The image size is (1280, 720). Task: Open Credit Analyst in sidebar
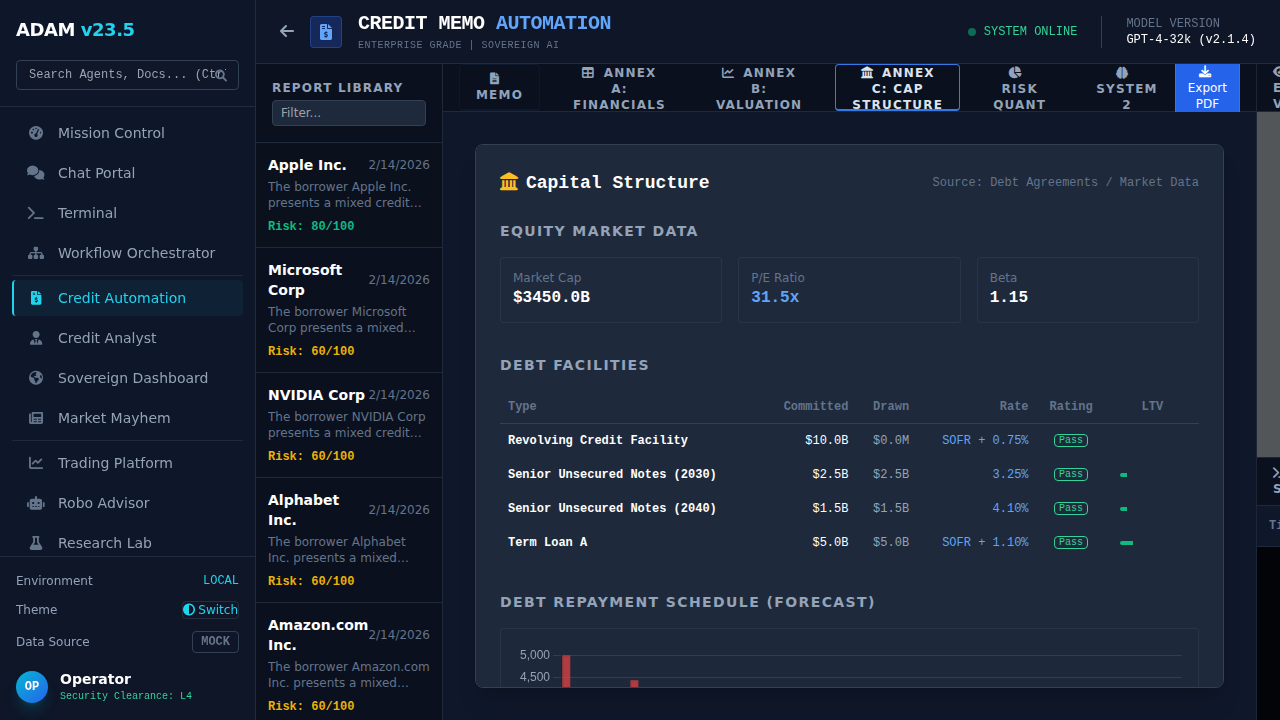[x=107, y=338]
